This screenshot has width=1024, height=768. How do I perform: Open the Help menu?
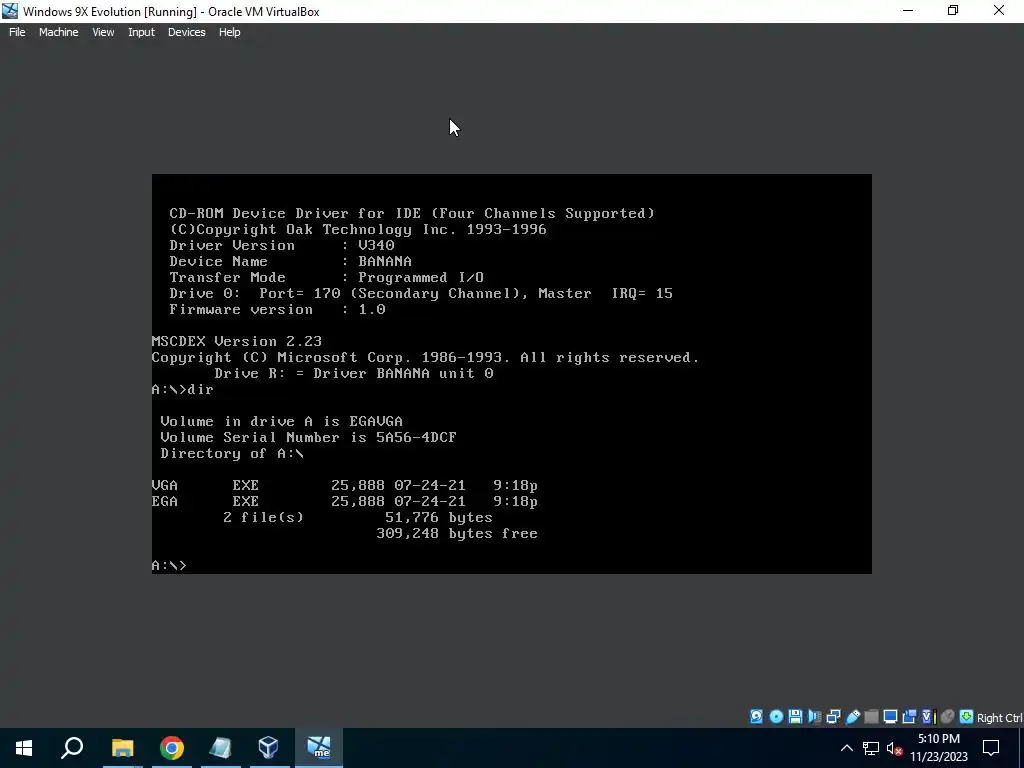pyautogui.click(x=229, y=32)
